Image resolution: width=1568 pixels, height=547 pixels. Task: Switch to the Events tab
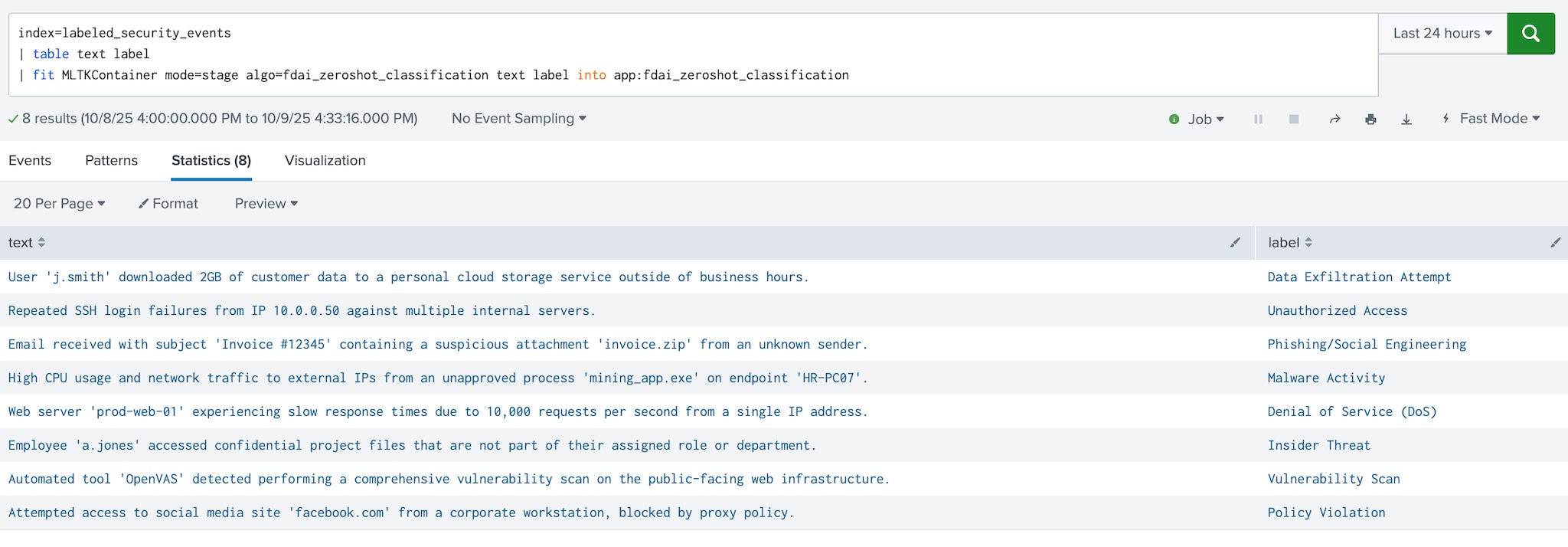(30, 161)
